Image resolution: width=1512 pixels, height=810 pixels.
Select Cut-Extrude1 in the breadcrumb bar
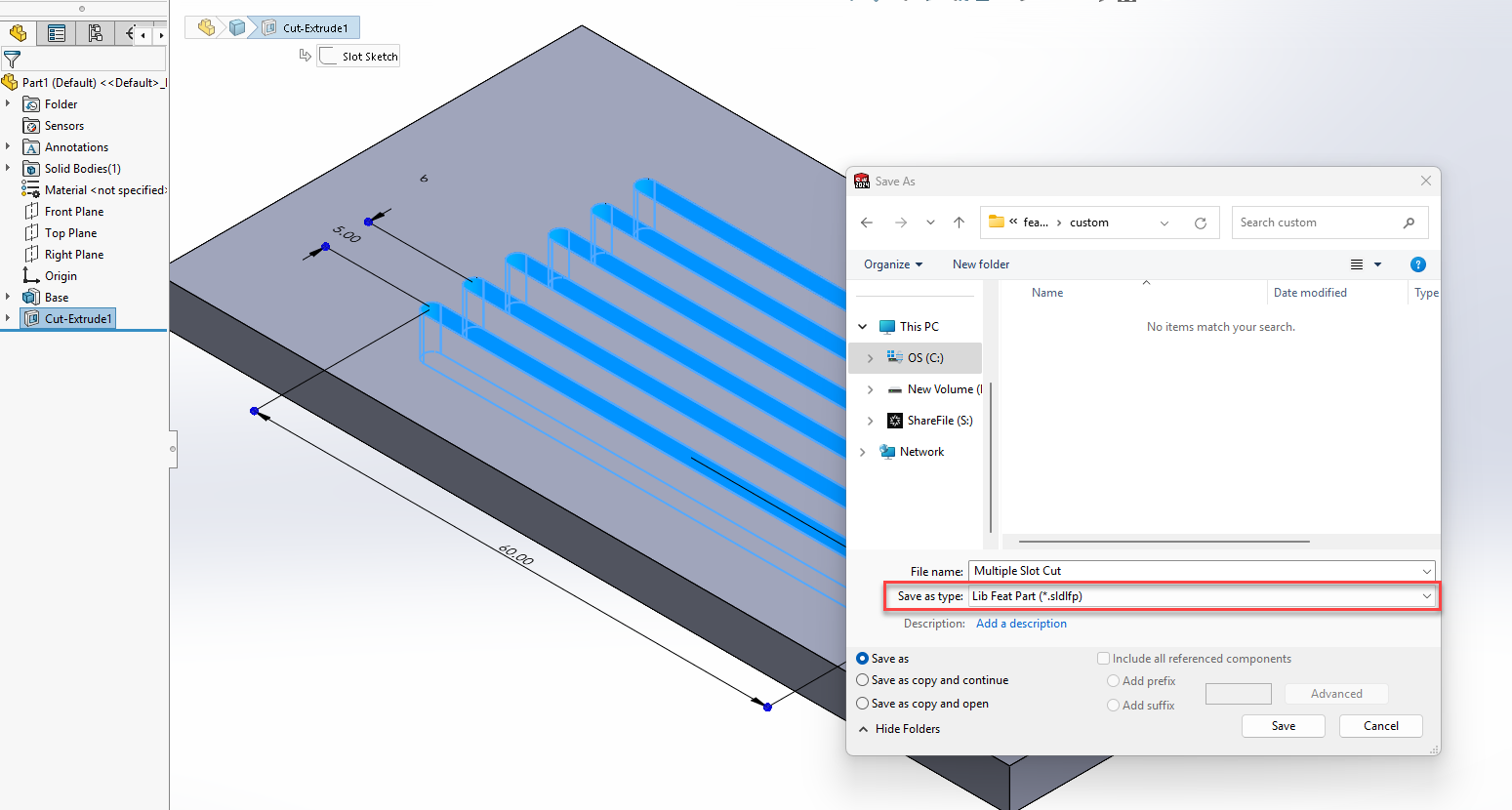[x=306, y=27]
